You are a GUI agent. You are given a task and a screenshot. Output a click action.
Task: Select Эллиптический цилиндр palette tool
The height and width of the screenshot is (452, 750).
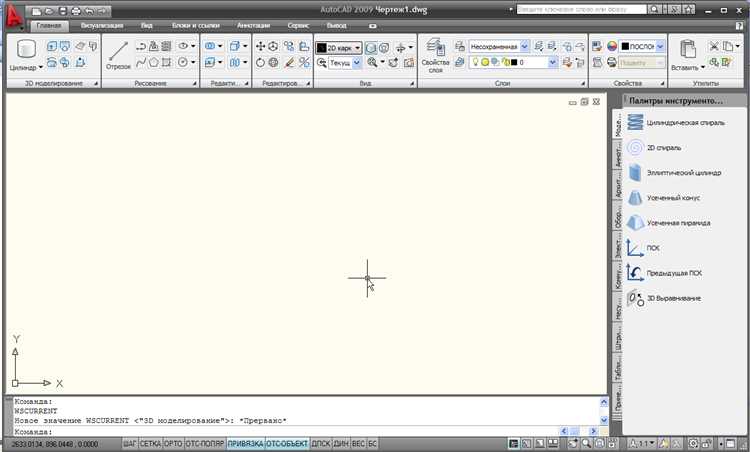pos(674,173)
